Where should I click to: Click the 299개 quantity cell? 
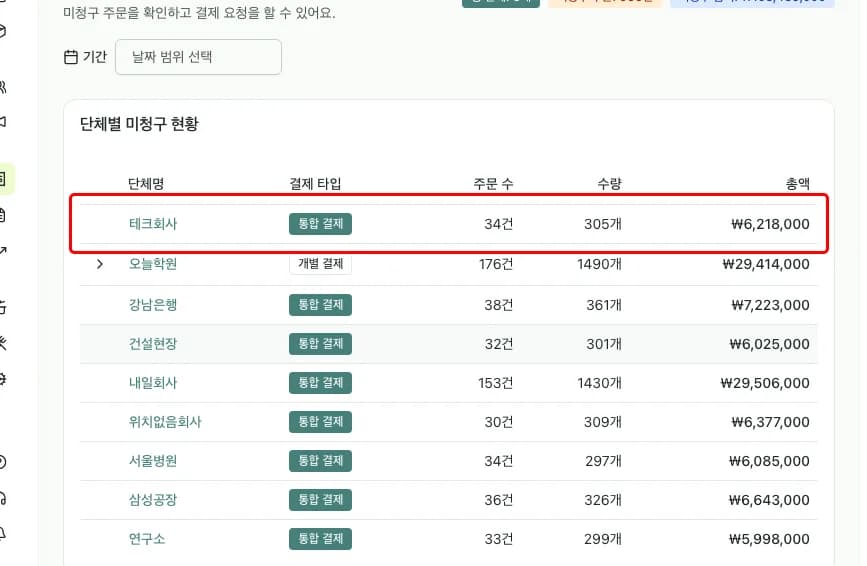pyautogui.click(x=603, y=539)
